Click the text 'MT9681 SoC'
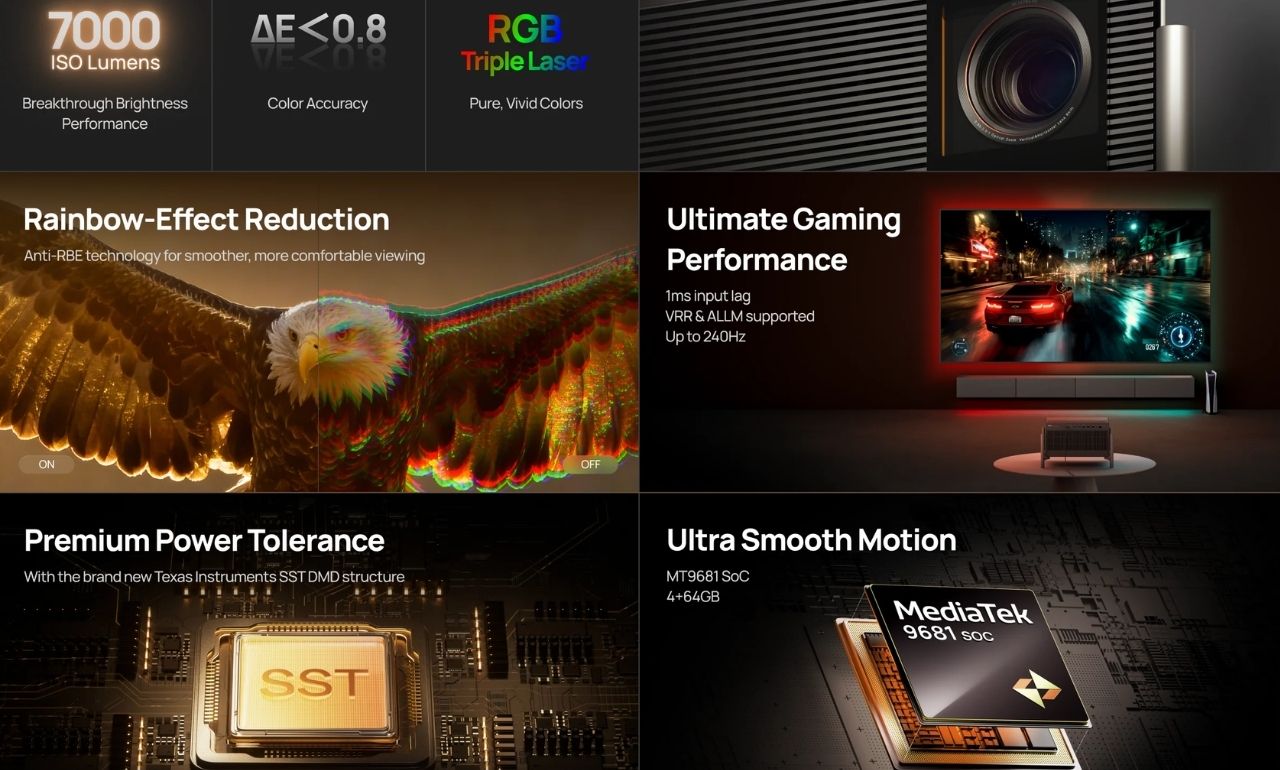Image resolution: width=1280 pixels, height=770 pixels. [707, 576]
